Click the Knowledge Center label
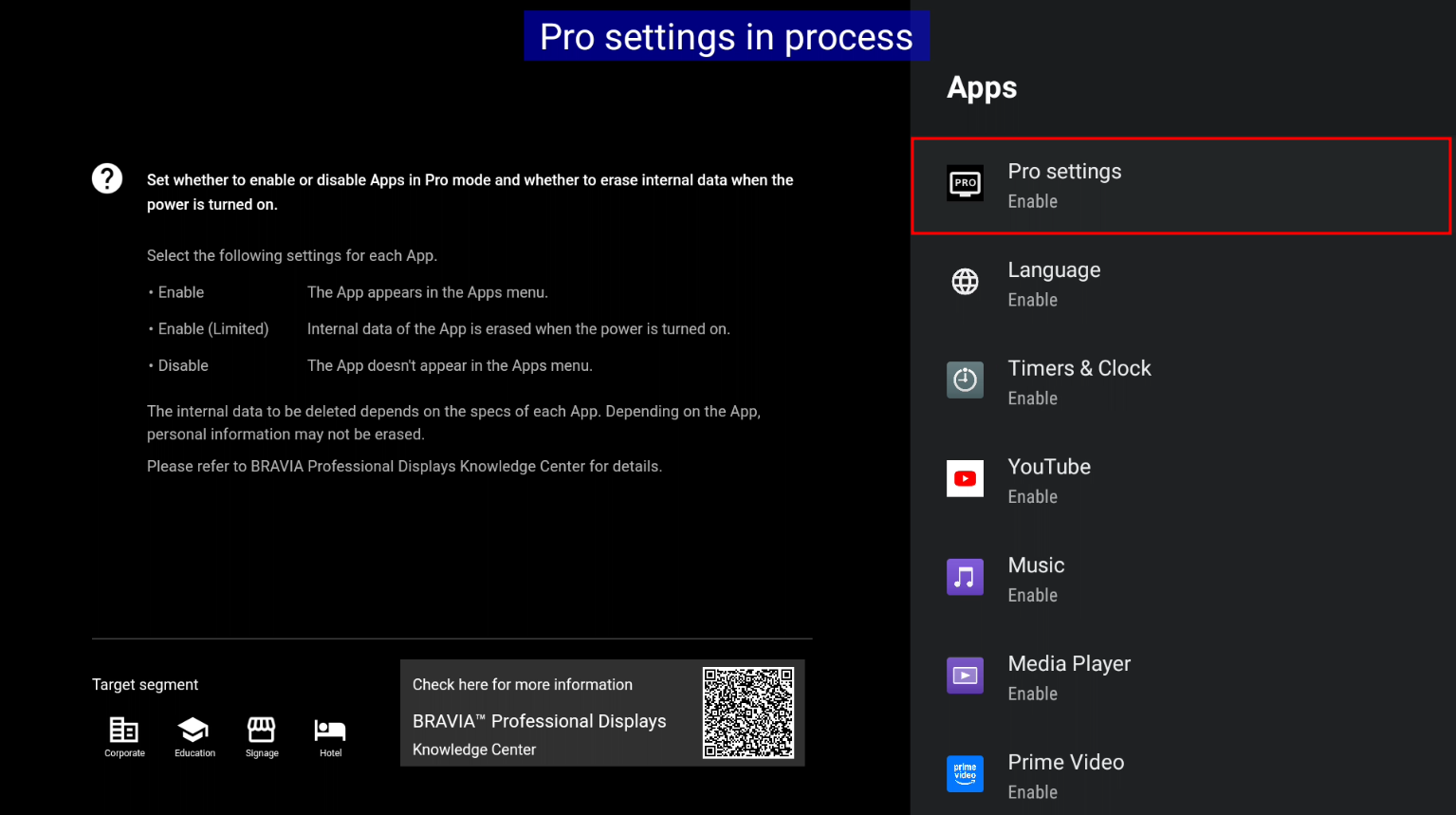This screenshot has height=815, width=1456. [x=474, y=750]
